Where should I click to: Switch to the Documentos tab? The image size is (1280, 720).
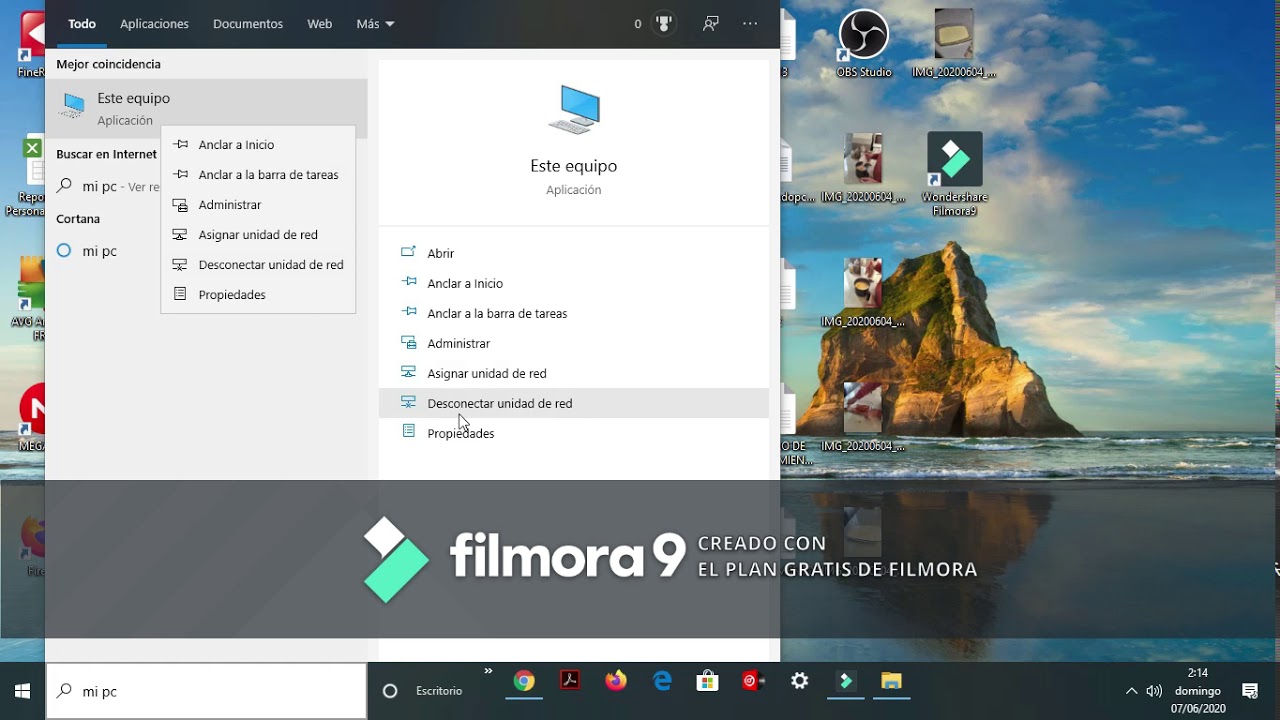248,23
